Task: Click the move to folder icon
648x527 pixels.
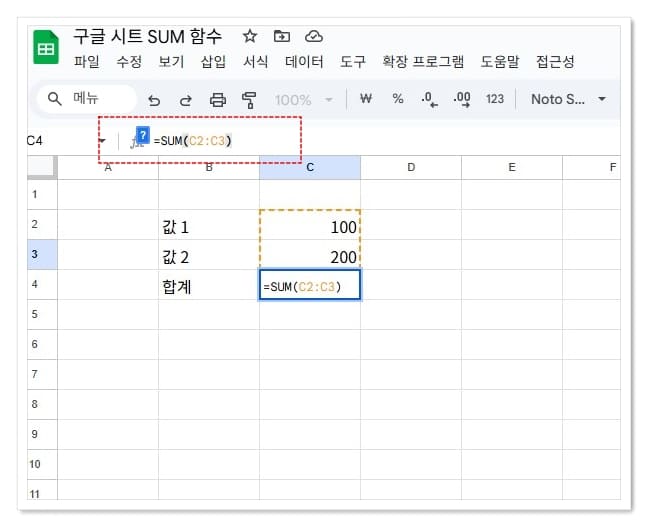Action: [x=282, y=36]
